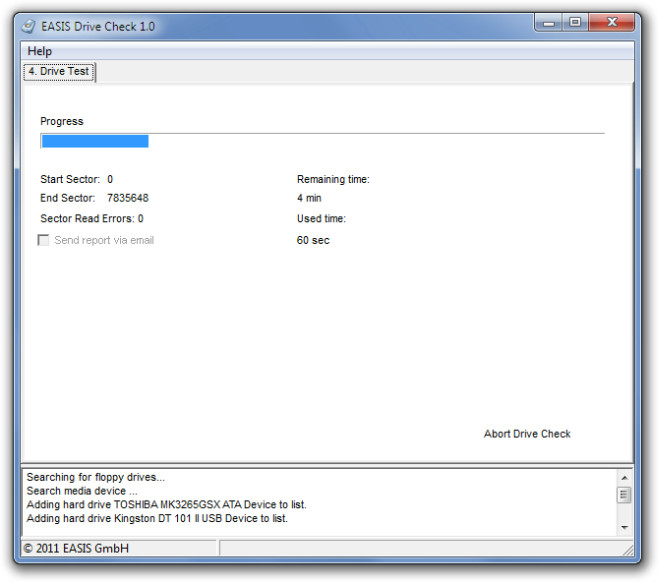This screenshot has height=583, width=660.
Task: Click the remaining time value 4 min
Action: (309, 198)
